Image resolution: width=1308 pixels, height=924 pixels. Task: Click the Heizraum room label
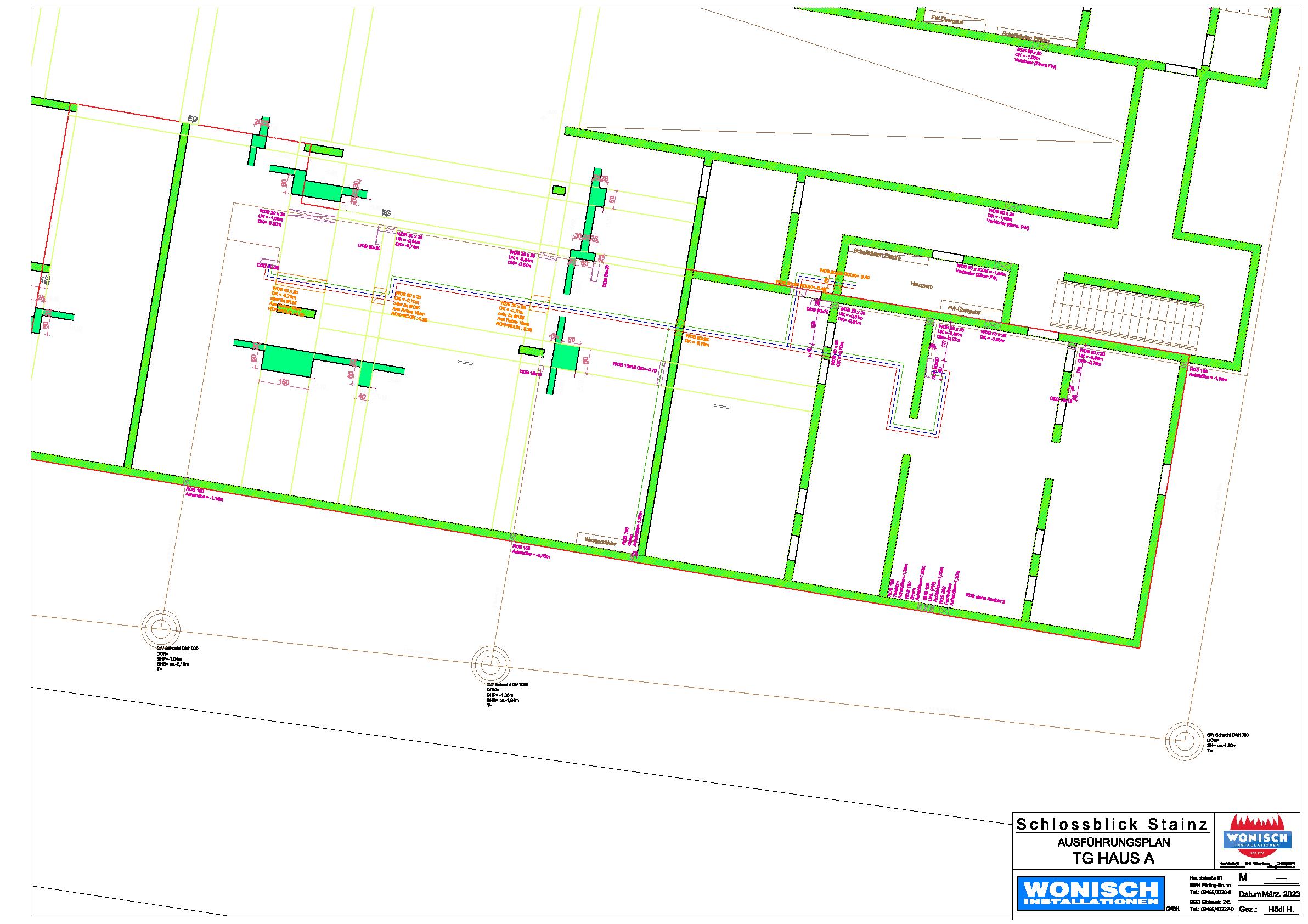[x=921, y=286]
